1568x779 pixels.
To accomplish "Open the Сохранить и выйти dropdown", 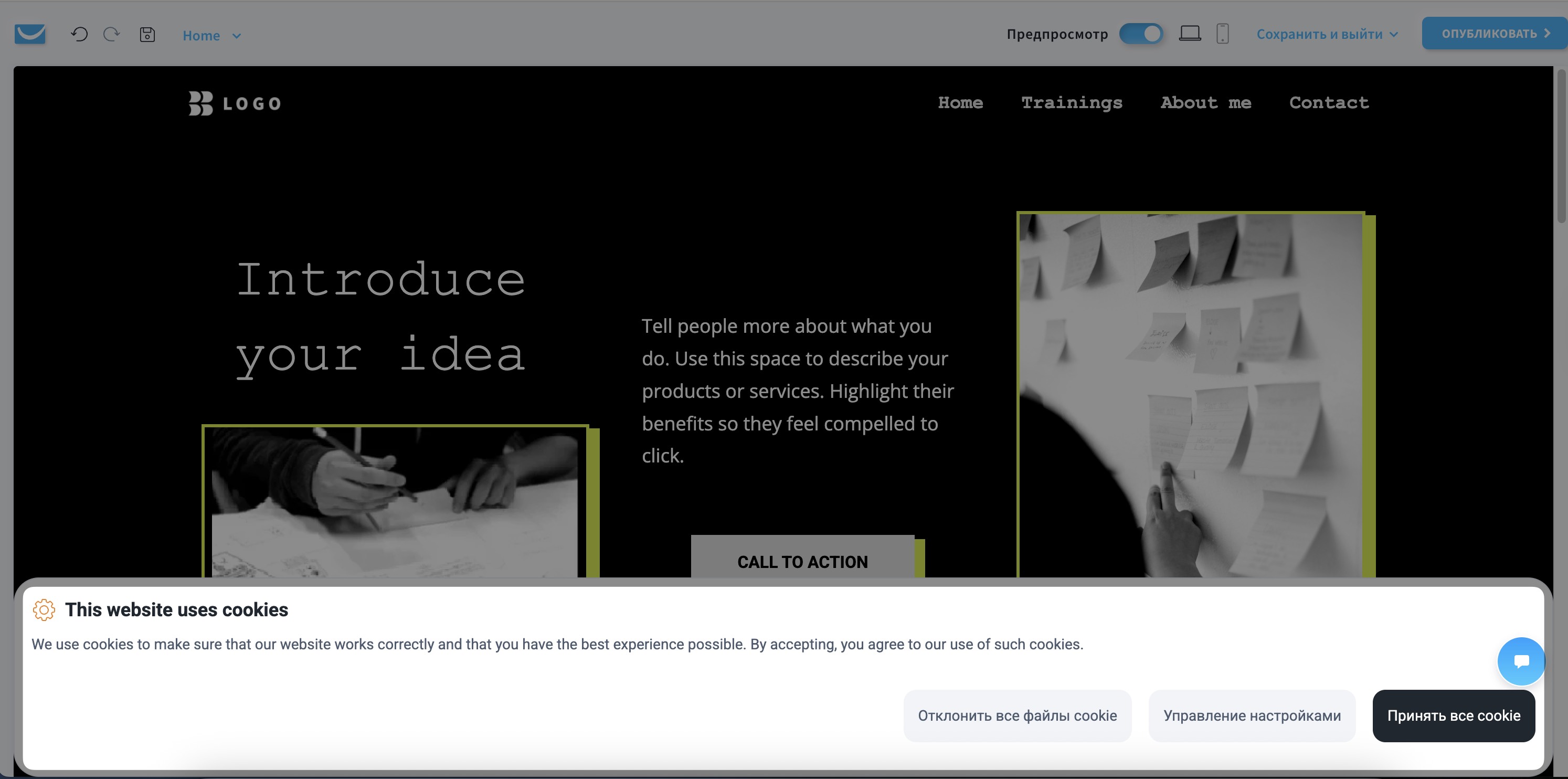I will (1327, 34).
